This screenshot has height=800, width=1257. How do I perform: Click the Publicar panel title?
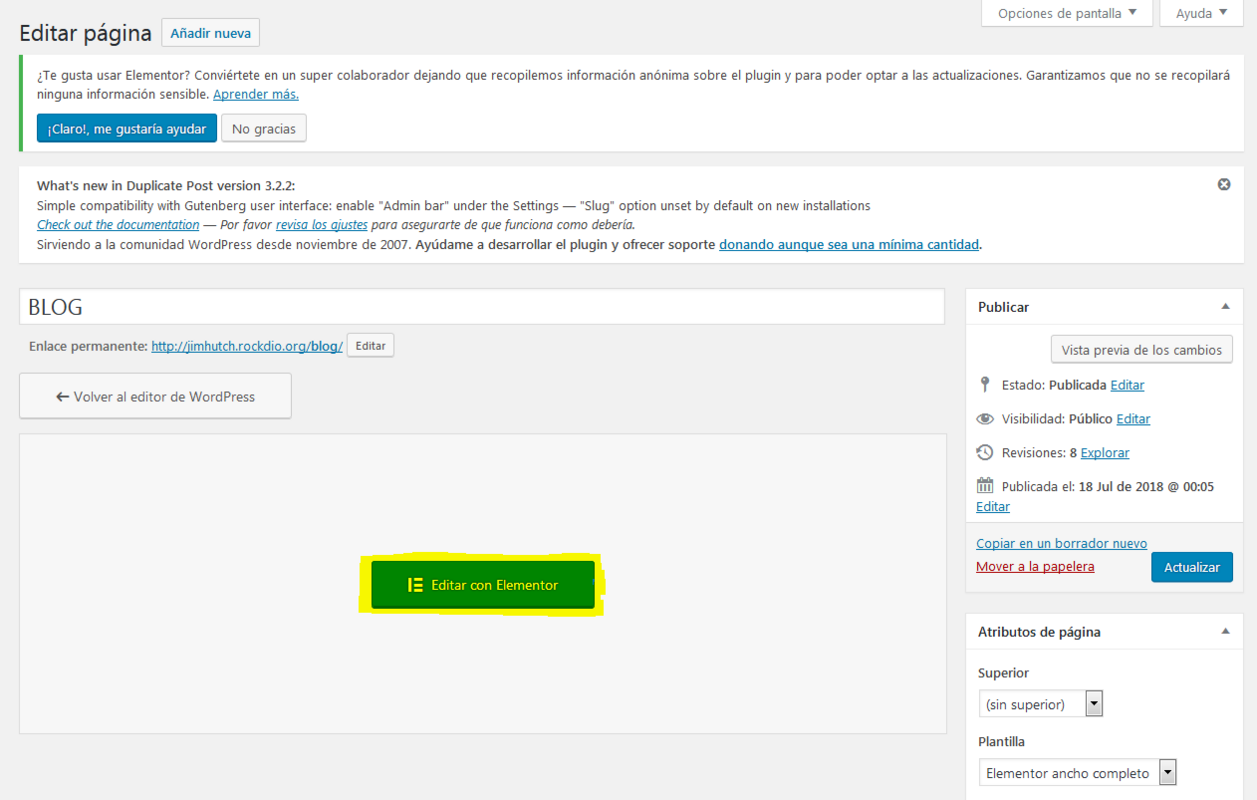coord(1003,307)
